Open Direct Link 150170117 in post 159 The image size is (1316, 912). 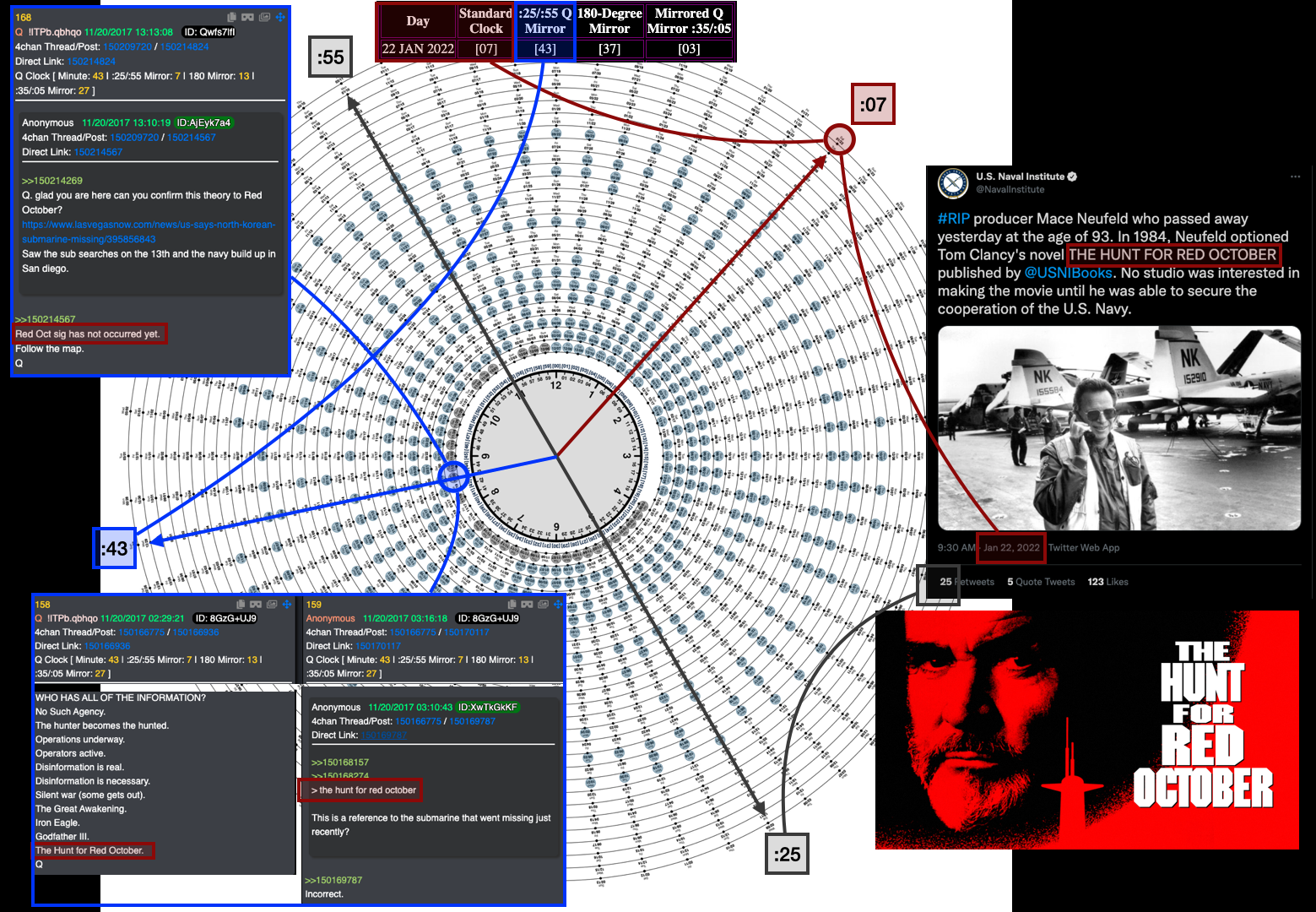[378, 646]
